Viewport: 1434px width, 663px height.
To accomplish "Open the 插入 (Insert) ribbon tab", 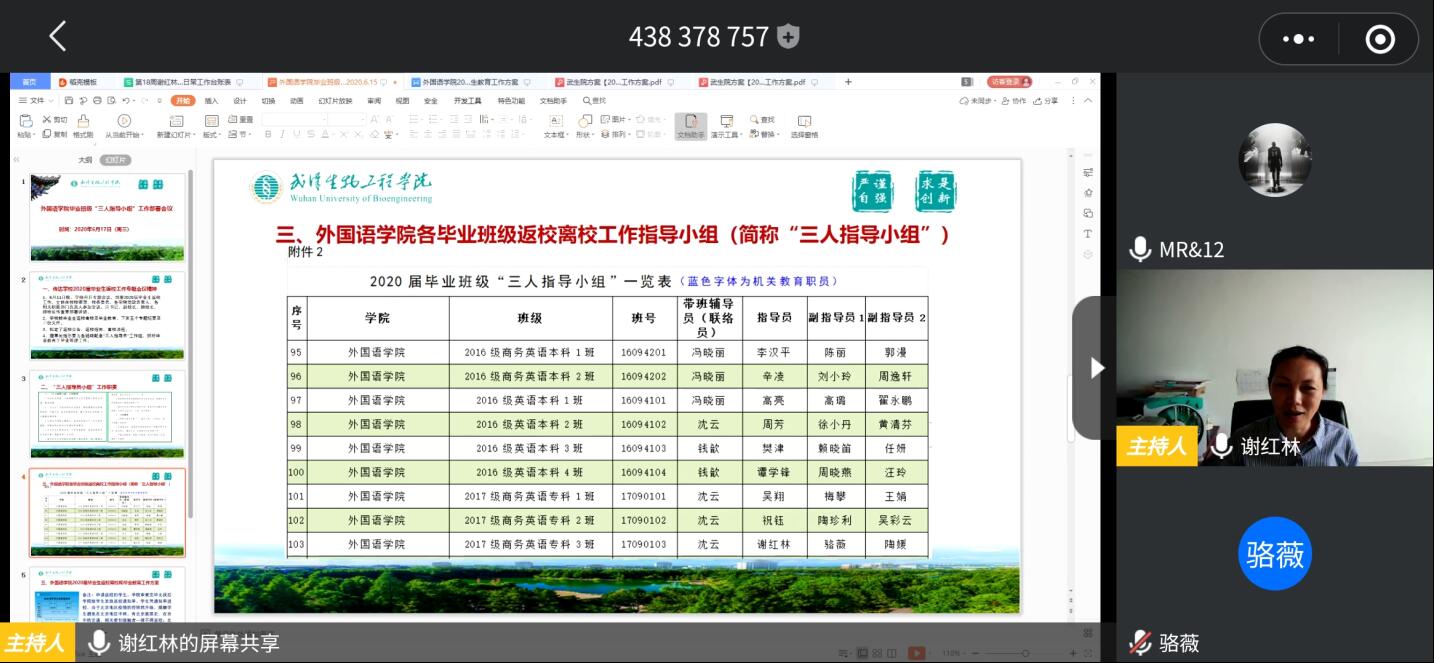I will [x=211, y=101].
